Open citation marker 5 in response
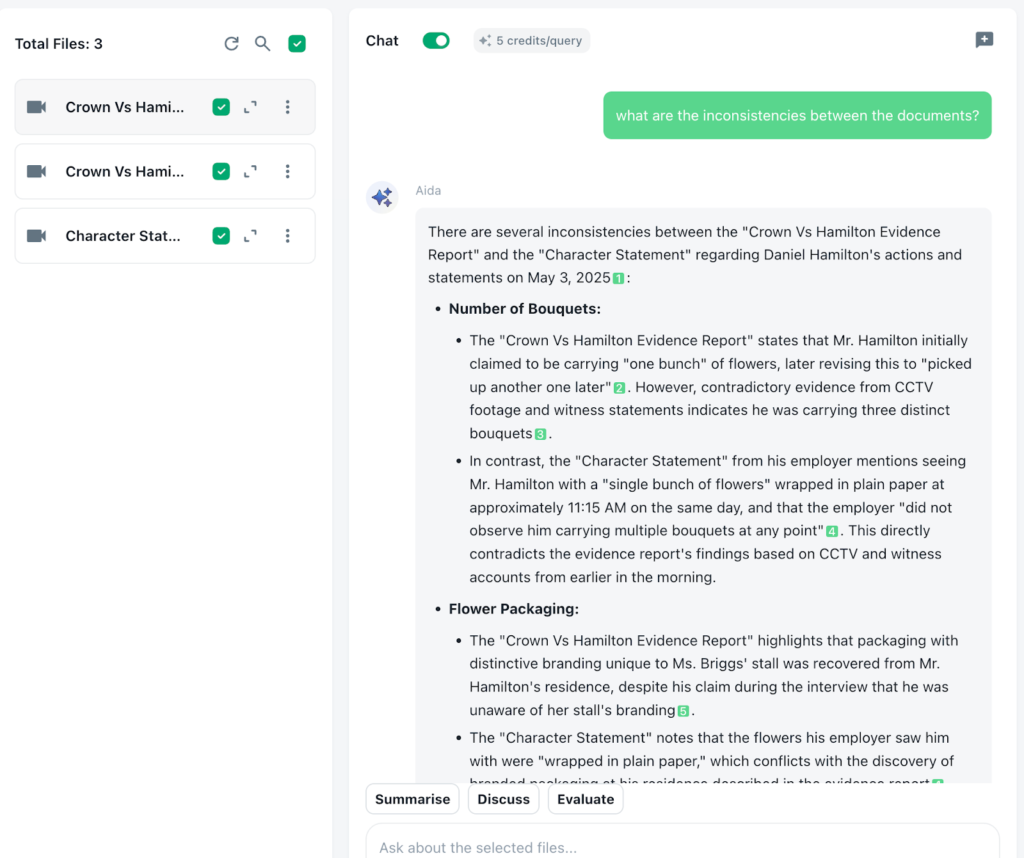 point(683,711)
